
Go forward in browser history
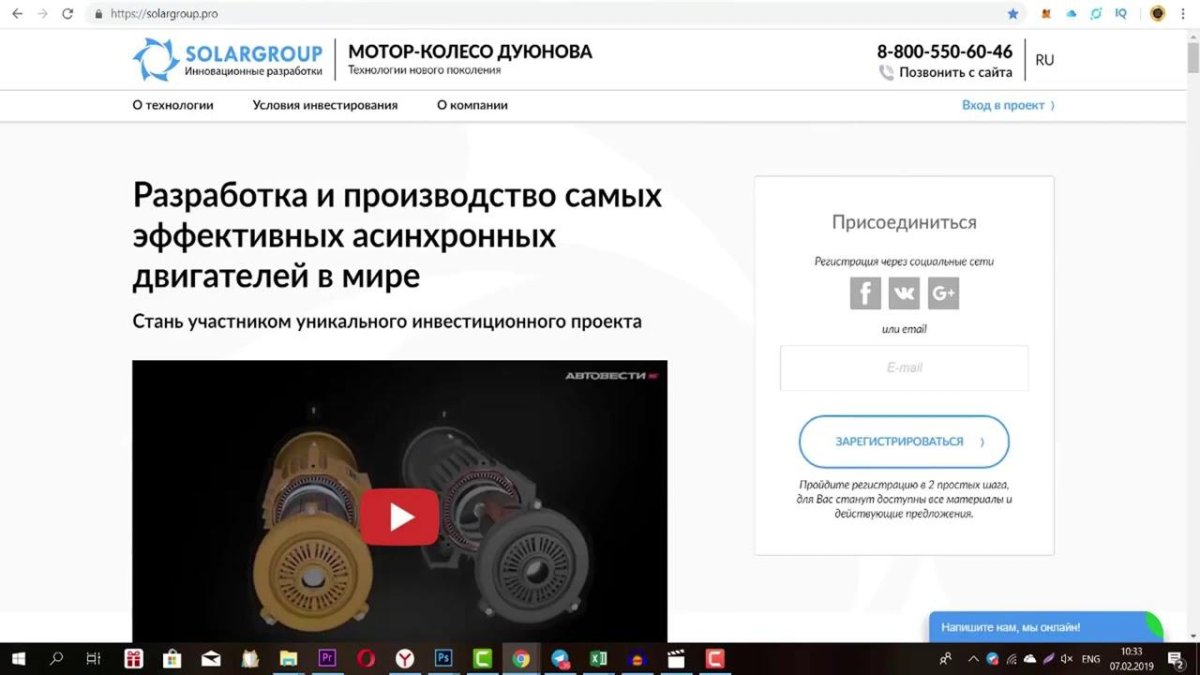click(x=42, y=14)
